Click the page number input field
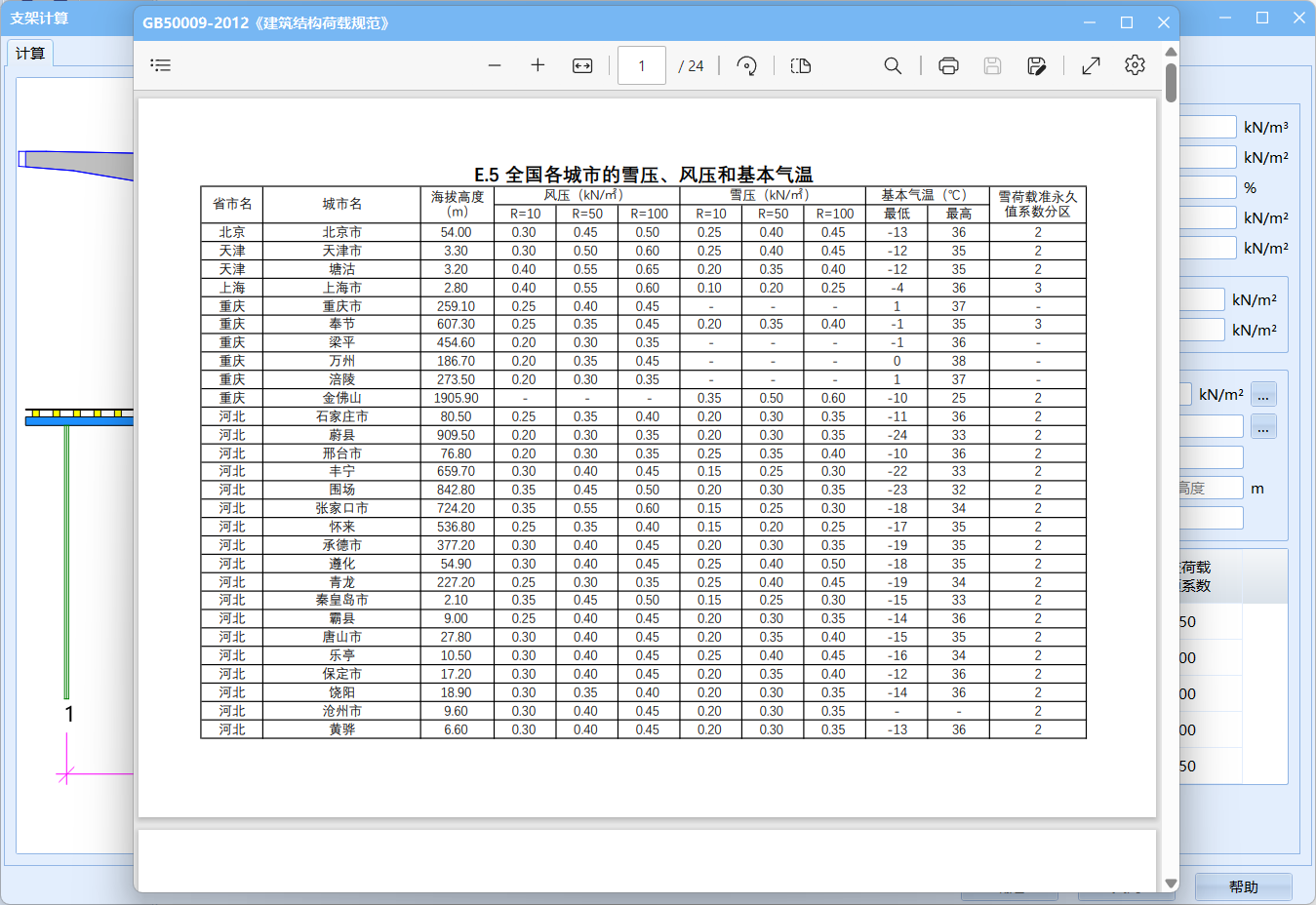This screenshot has height=905, width=1316. (642, 65)
